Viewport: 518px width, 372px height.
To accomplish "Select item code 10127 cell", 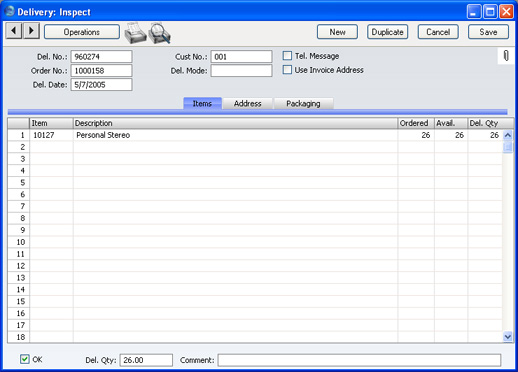I will pyautogui.click(x=51, y=135).
